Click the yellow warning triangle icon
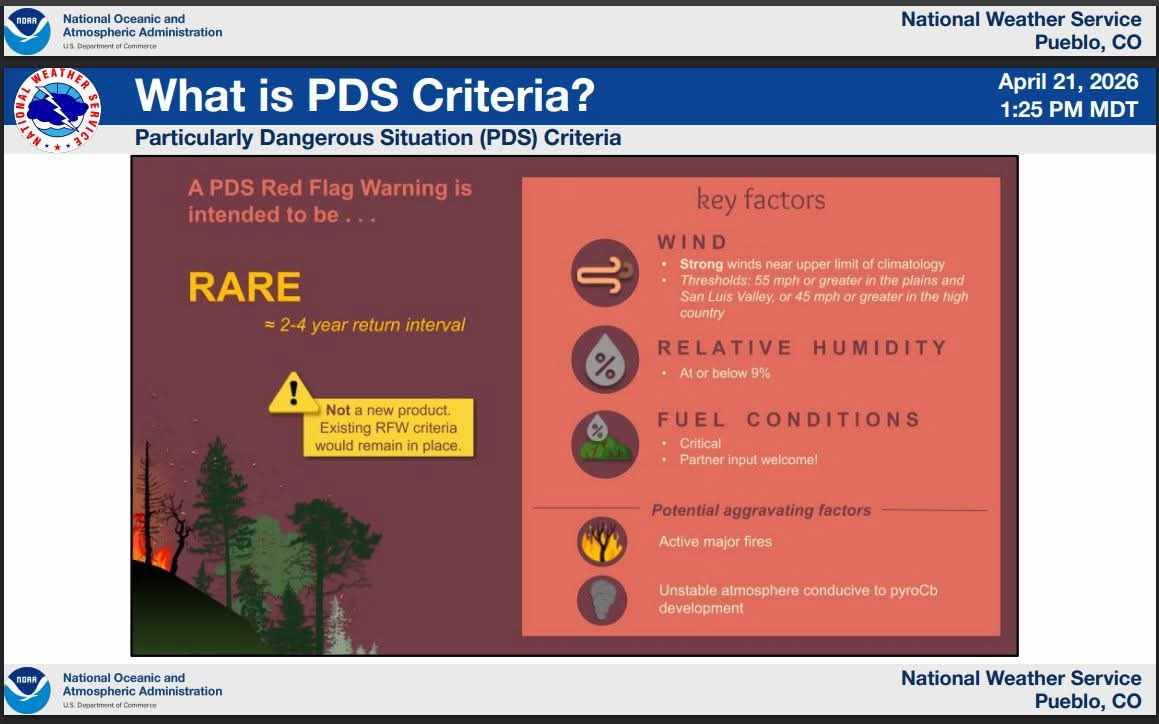Viewport: 1159px width, 724px height. [294, 390]
